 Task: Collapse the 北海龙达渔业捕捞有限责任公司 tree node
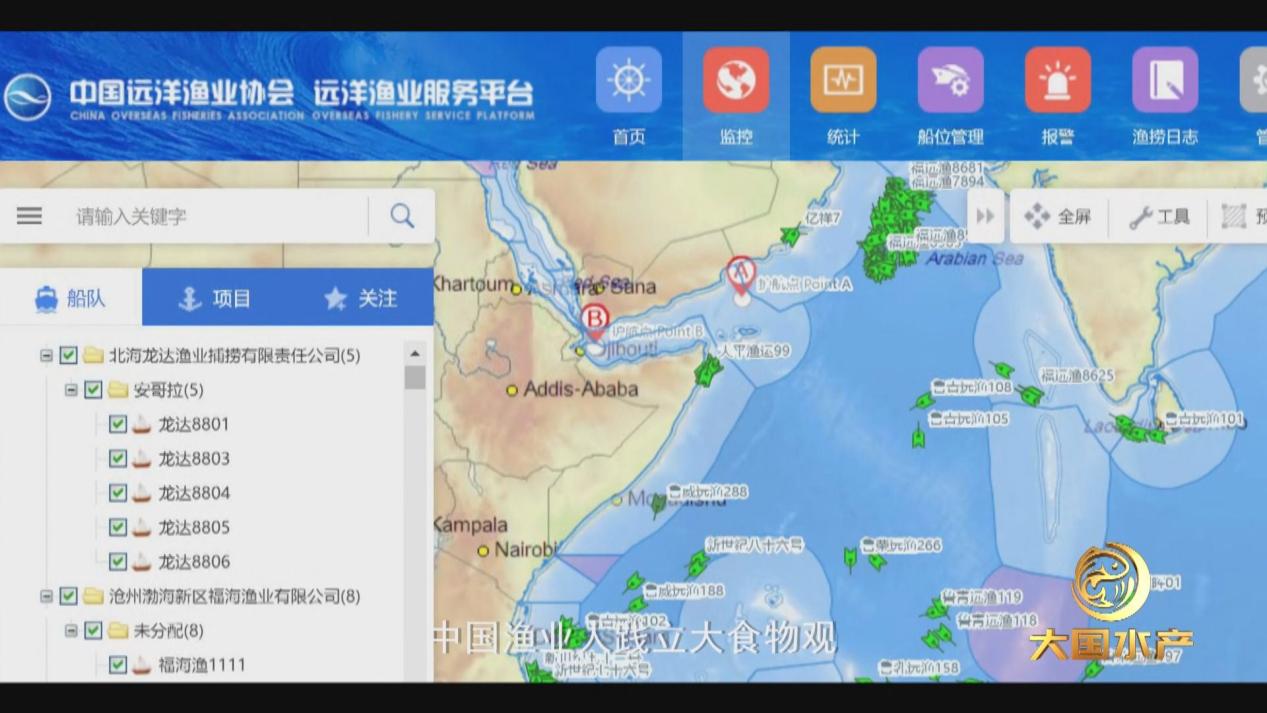click(x=46, y=355)
